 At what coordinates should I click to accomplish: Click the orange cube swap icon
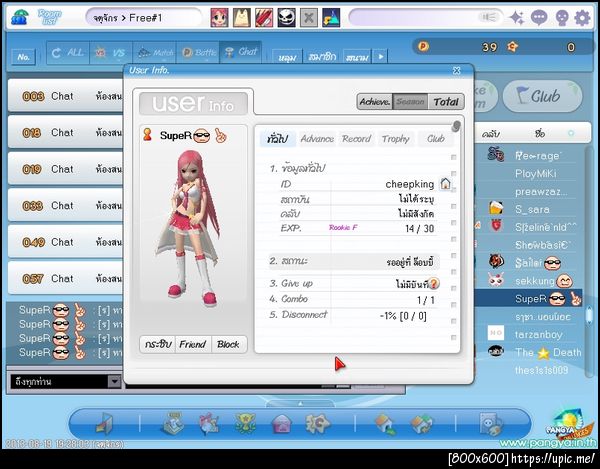(x=421, y=424)
